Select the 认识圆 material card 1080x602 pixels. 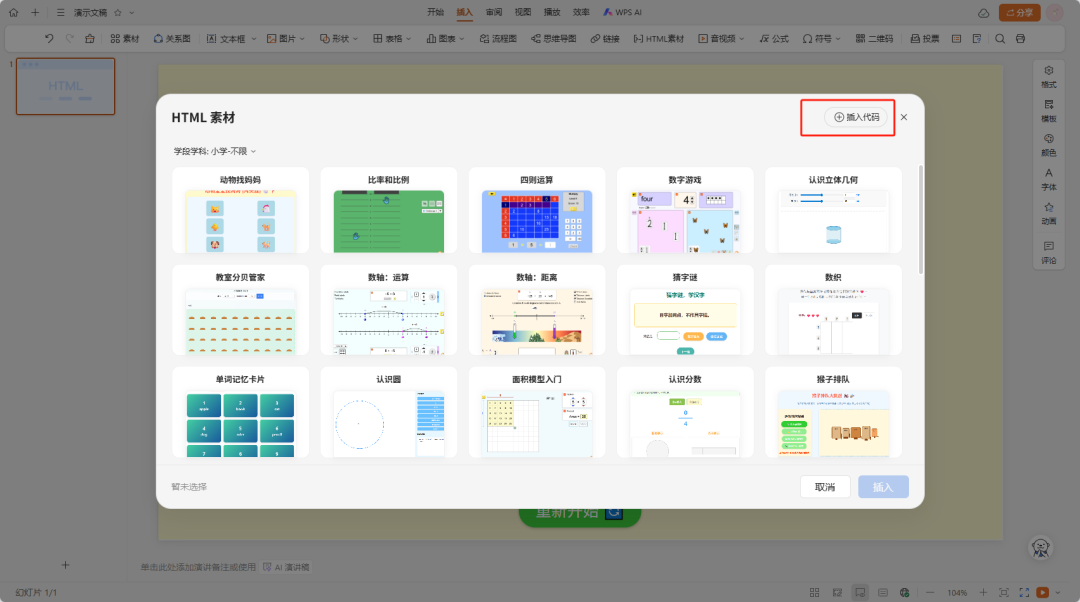point(388,412)
